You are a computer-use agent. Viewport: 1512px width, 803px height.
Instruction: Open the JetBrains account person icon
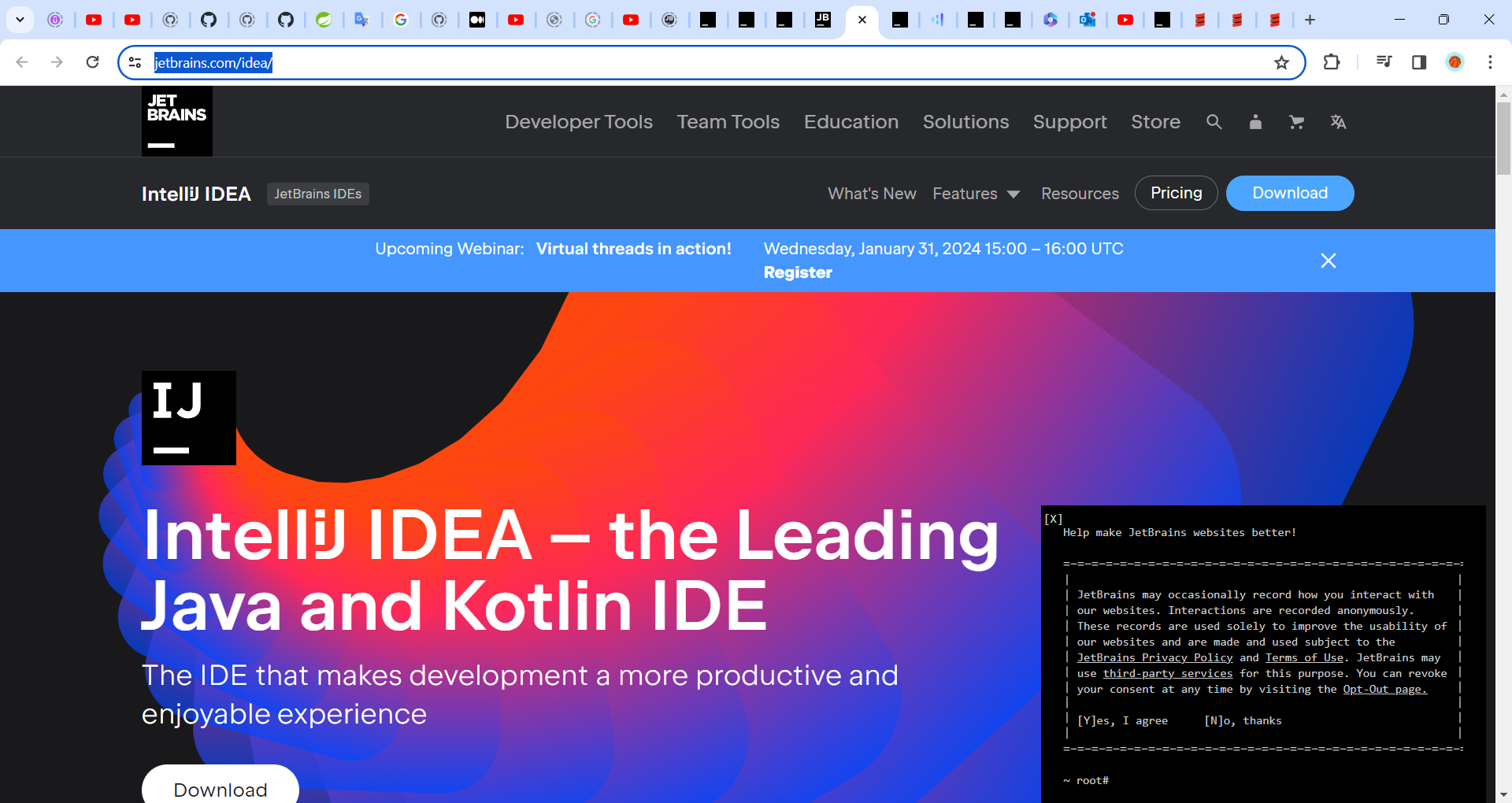1255,122
